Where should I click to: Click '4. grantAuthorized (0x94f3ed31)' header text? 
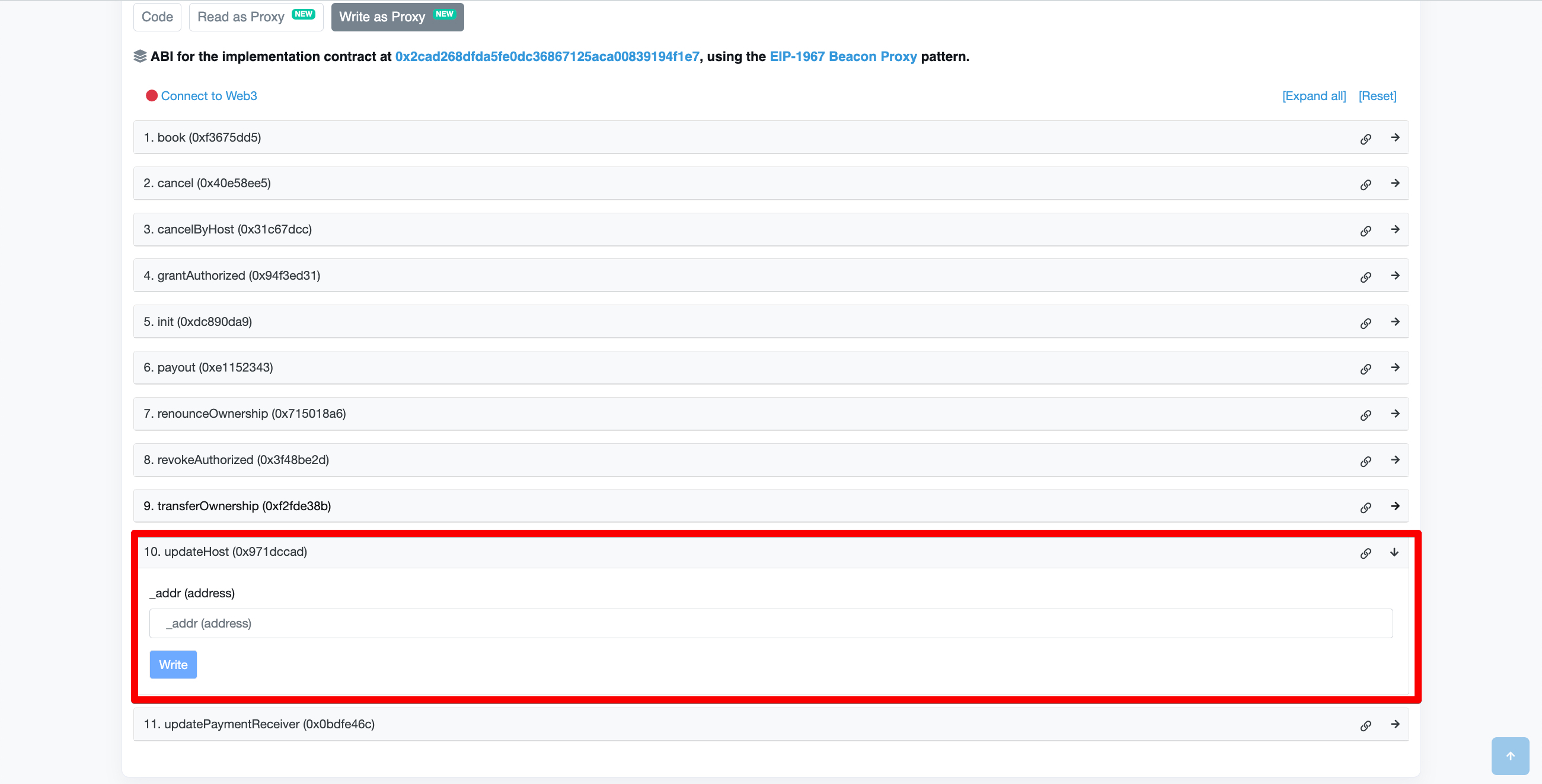pyautogui.click(x=232, y=275)
